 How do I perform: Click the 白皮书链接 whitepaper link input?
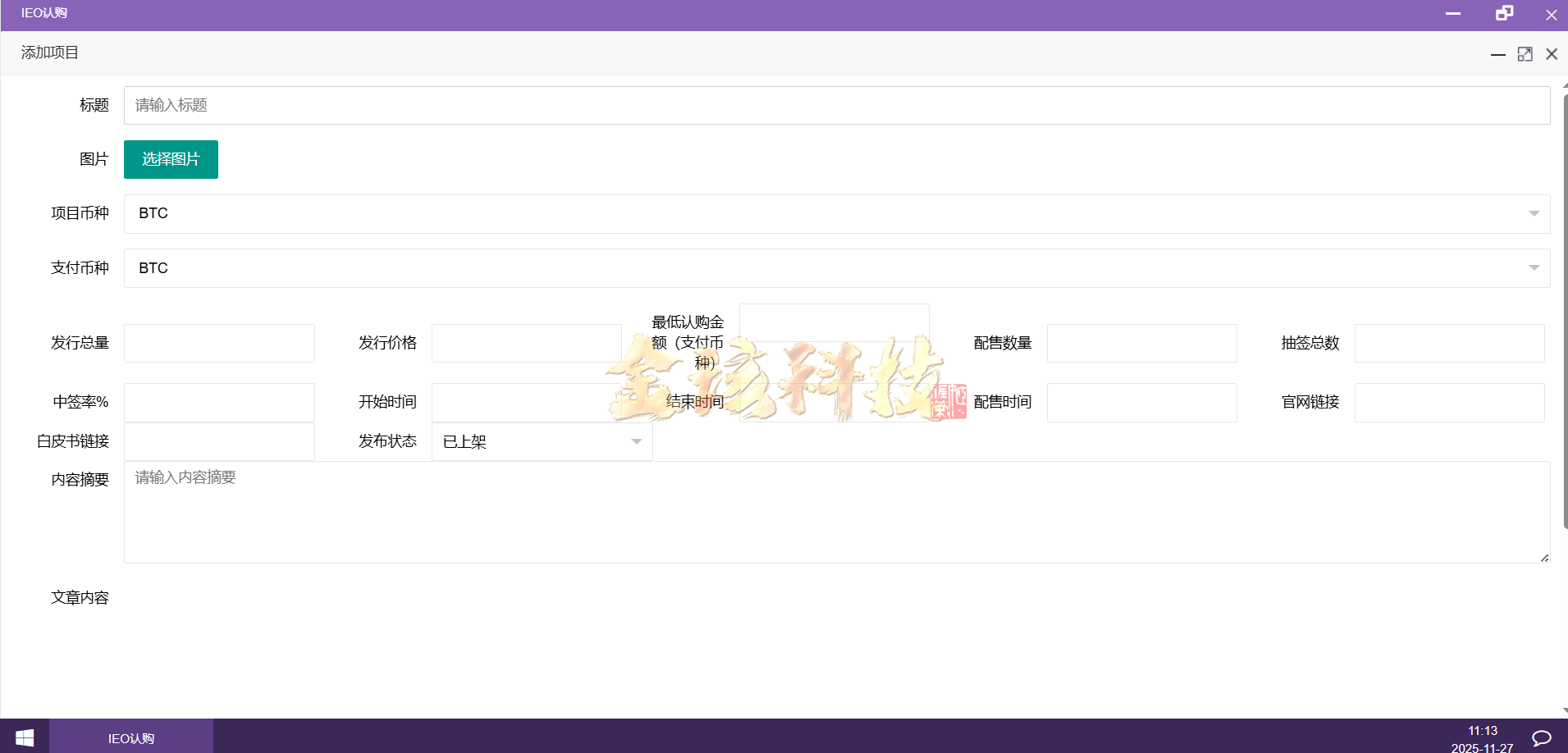point(219,441)
